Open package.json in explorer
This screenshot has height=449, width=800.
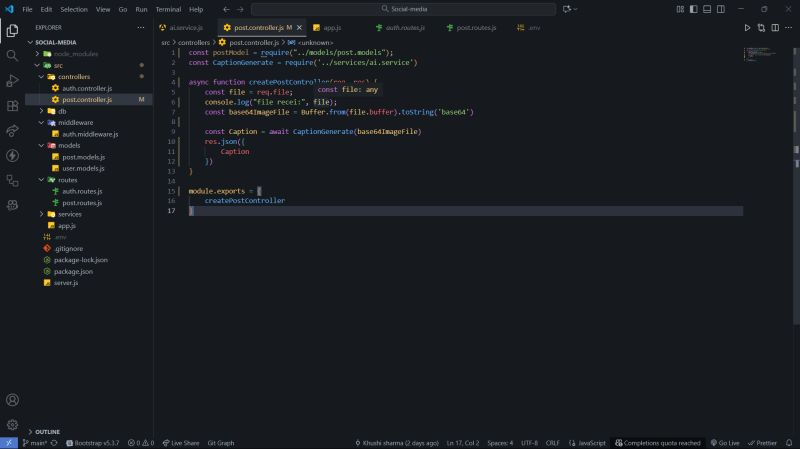click(73, 271)
